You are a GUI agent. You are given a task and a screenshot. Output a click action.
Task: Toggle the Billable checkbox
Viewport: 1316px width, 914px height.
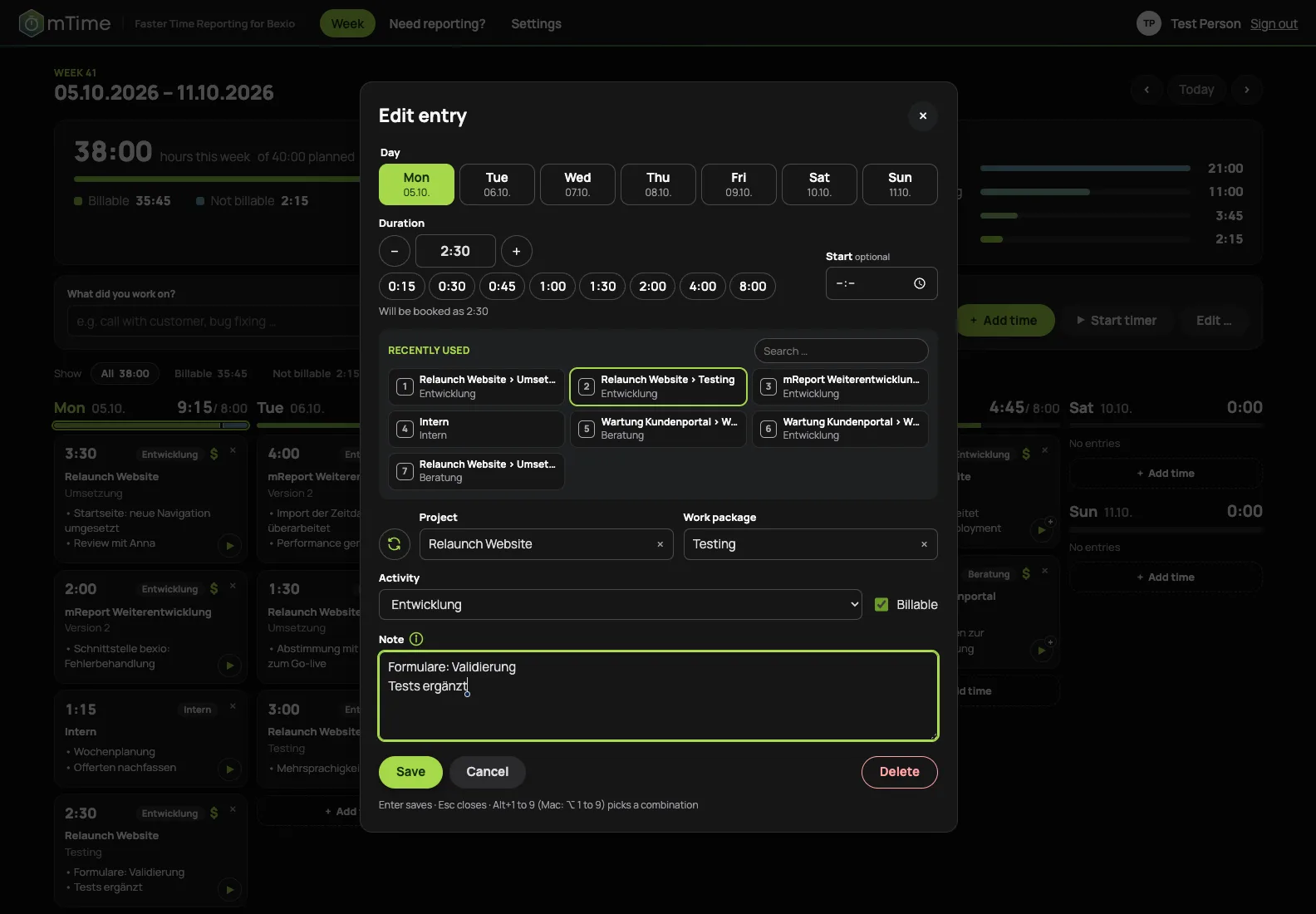[881, 605]
